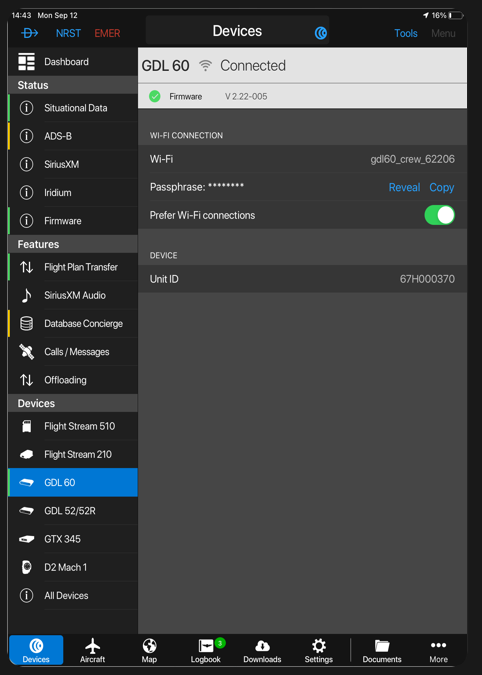Click the Features section header
The image size is (482, 675).
73,244
